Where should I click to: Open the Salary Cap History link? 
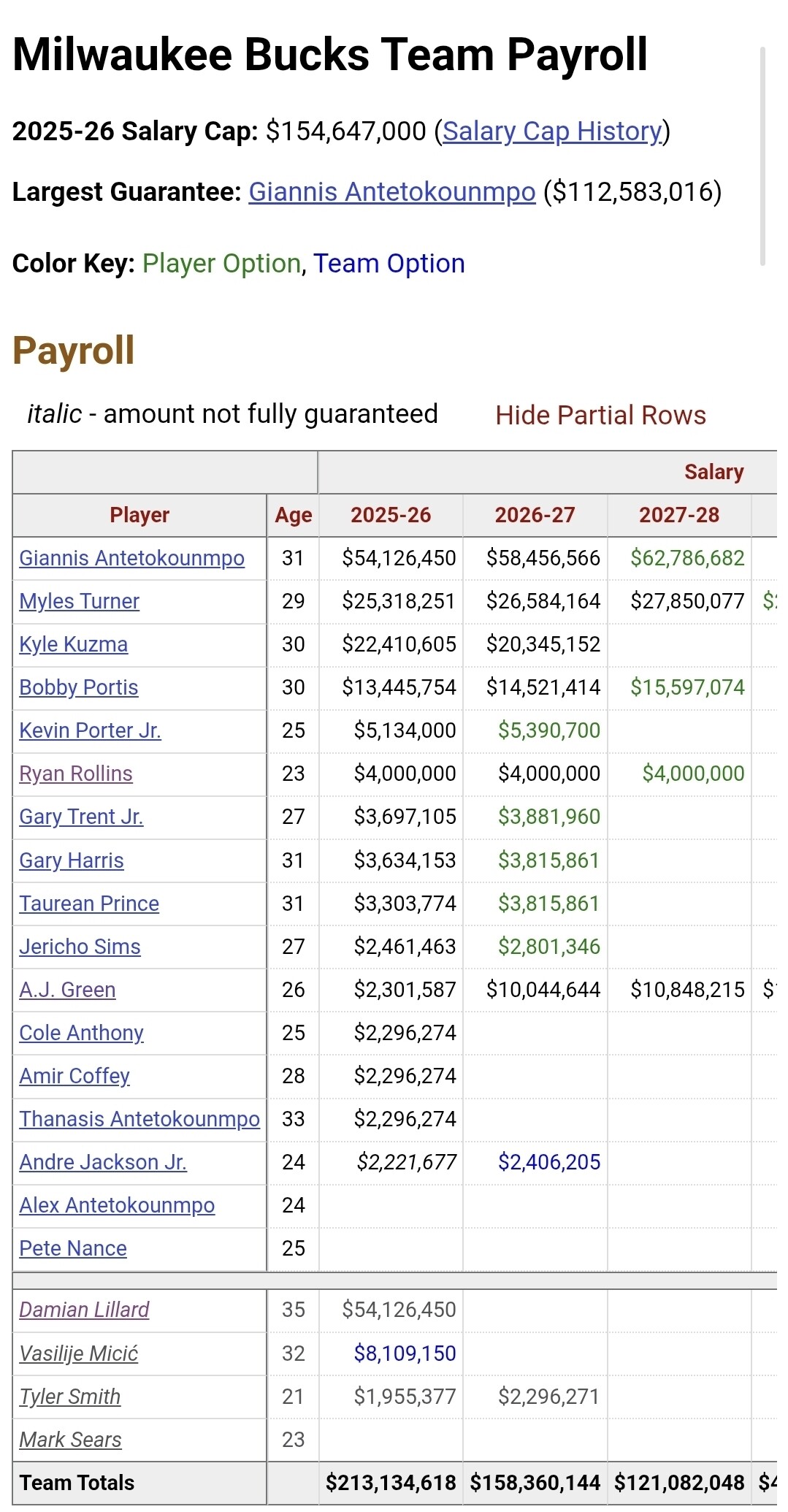[551, 131]
